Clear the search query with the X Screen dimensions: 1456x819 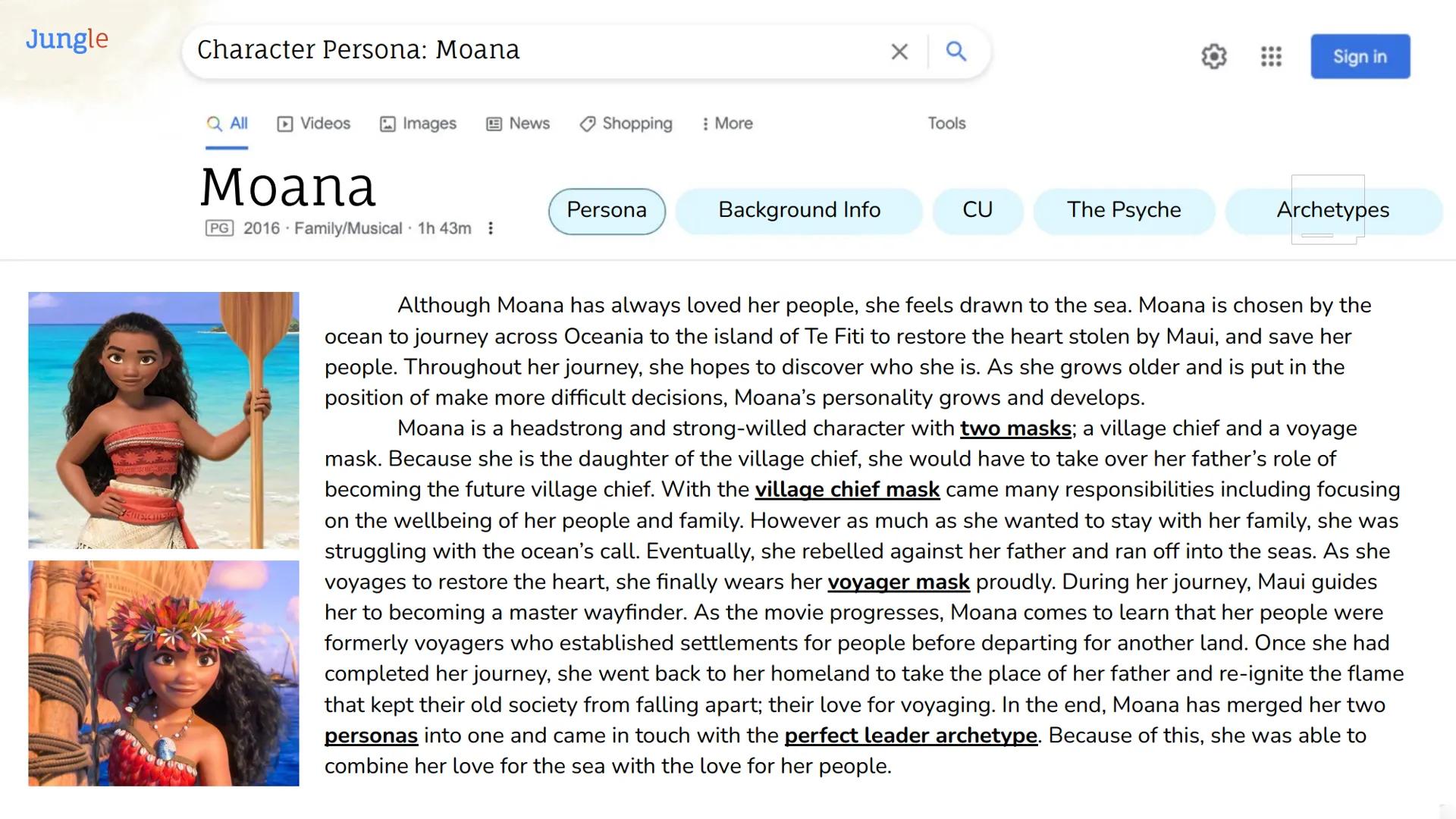[x=899, y=52]
